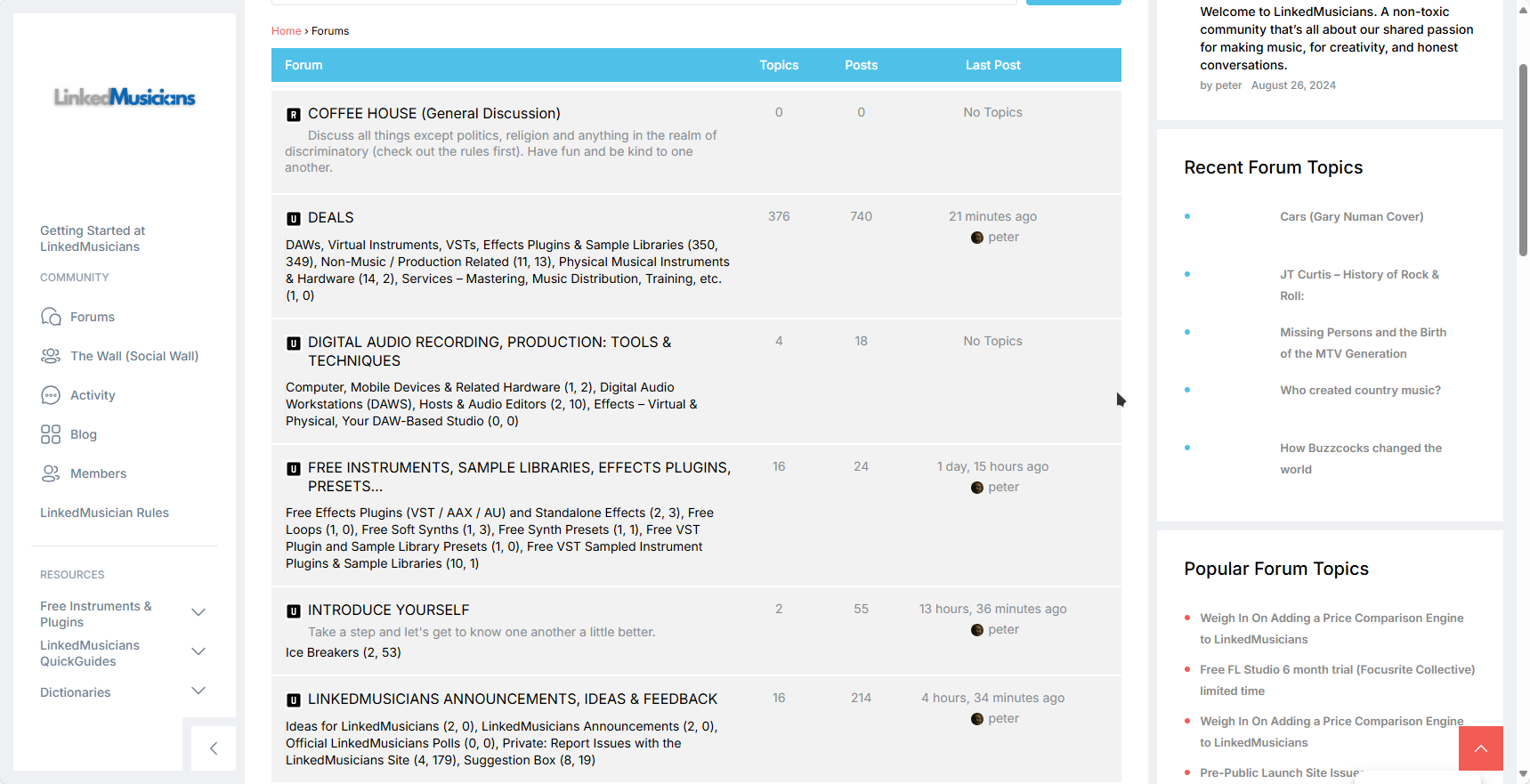
Task: Open the Forums menu item
Action: [x=93, y=317]
